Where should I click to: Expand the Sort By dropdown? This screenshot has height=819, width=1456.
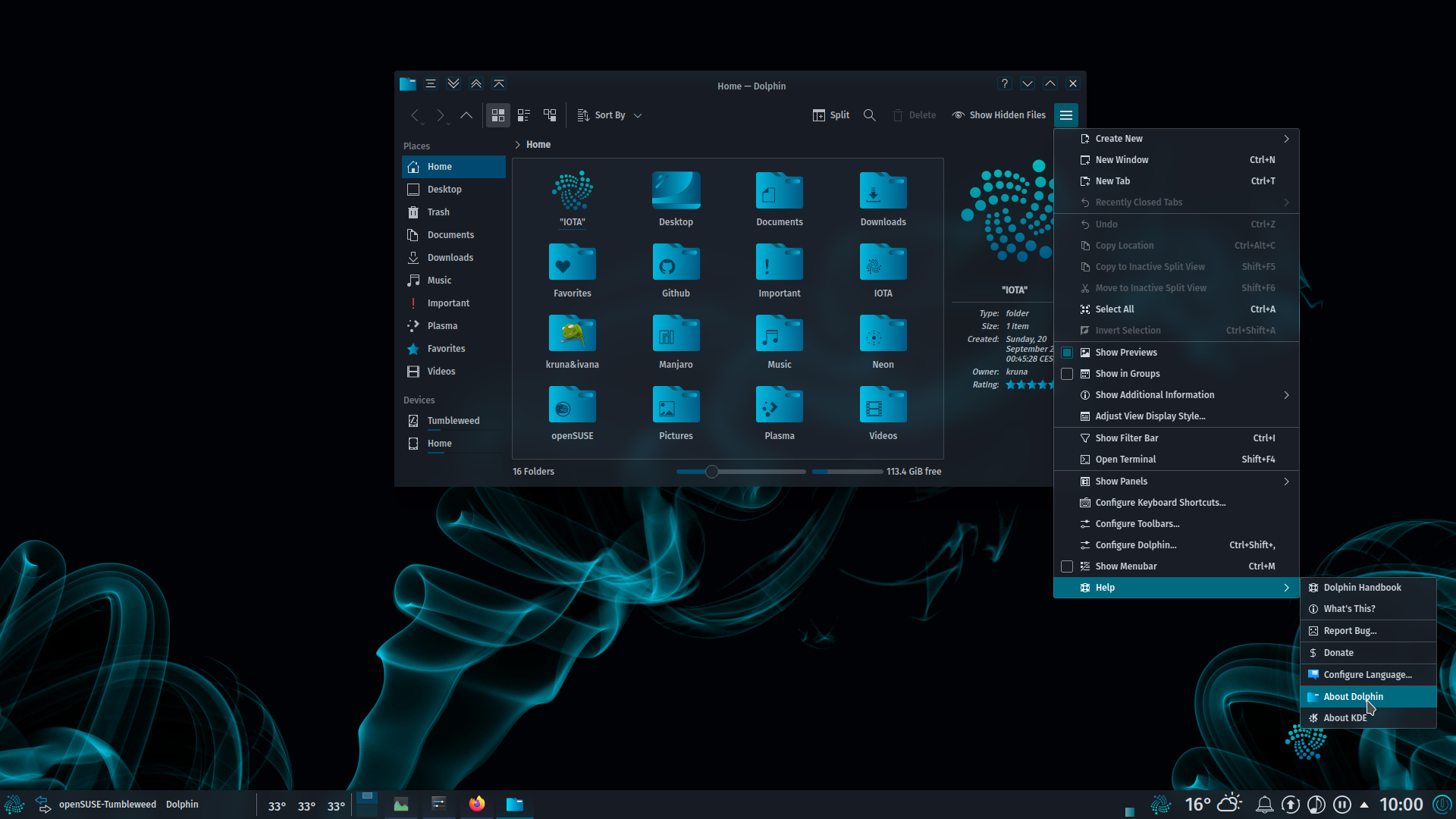point(610,115)
